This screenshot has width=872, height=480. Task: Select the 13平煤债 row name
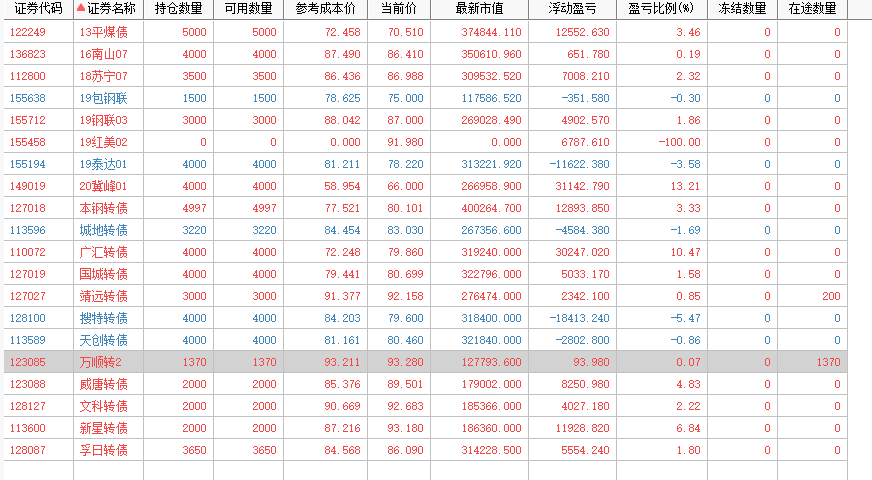click(103, 32)
